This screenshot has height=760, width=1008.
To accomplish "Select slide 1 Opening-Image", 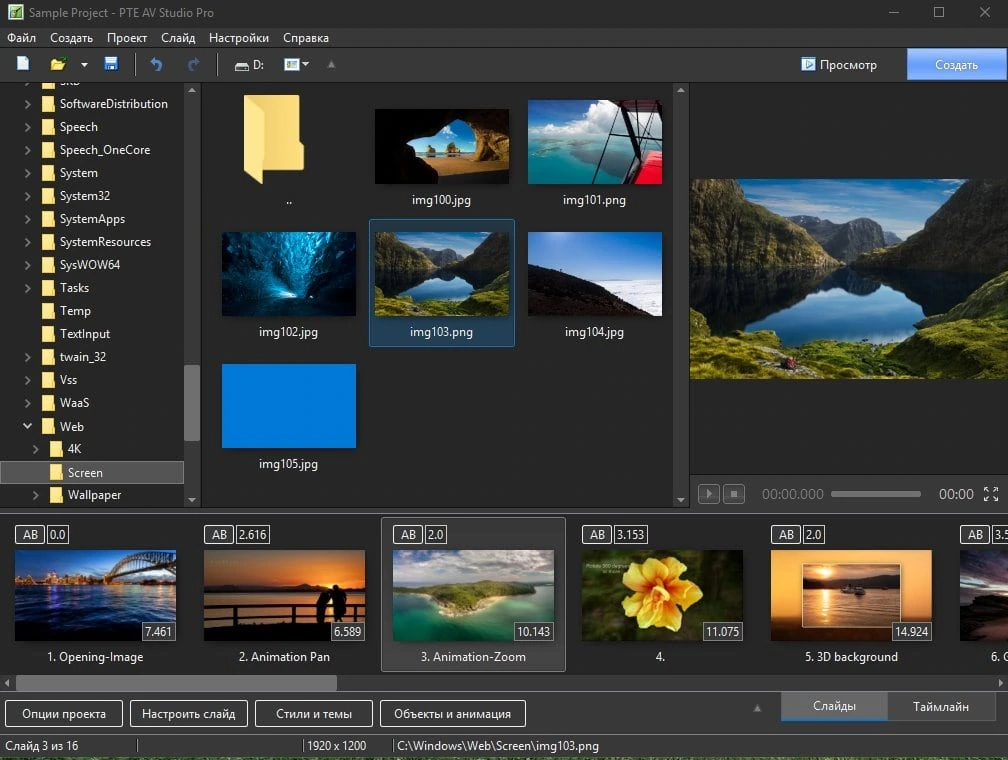I will pyautogui.click(x=95, y=595).
